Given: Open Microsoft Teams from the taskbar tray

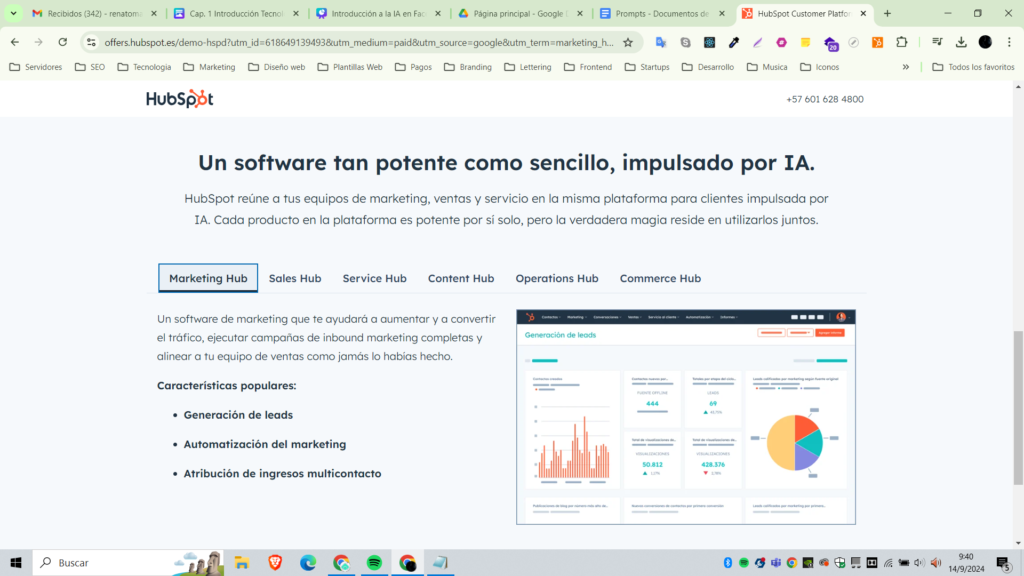Looking at the screenshot, I should point(776,562).
